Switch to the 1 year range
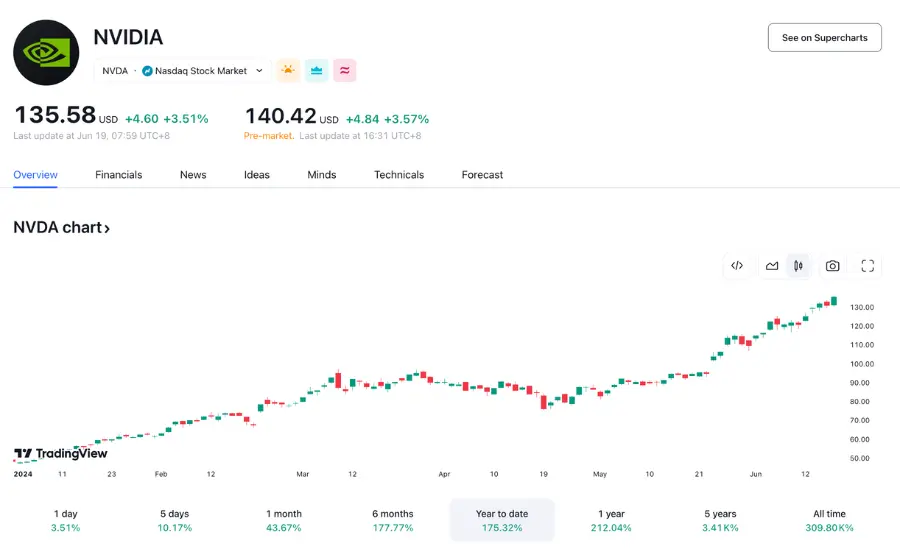 coord(611,520)
